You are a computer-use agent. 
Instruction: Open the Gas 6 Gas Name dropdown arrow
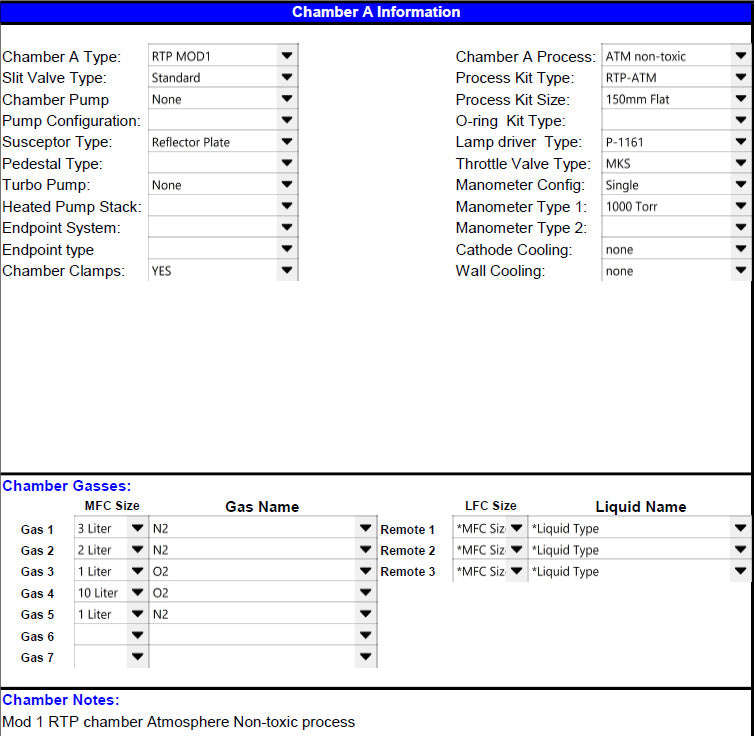[365, 635]
